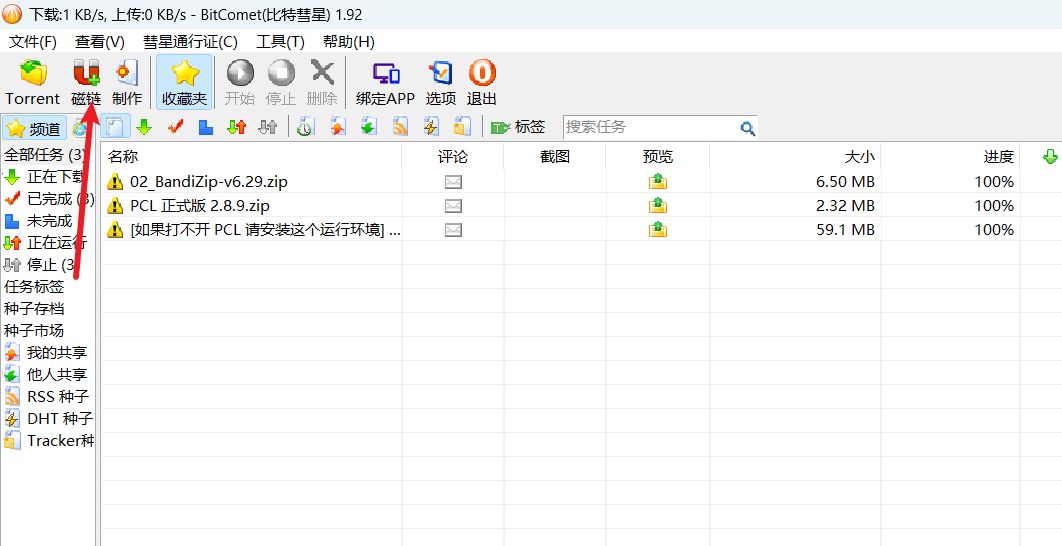
Task: Filter stopped tasks via grey arrows icon
Action: tap(268, 127)
